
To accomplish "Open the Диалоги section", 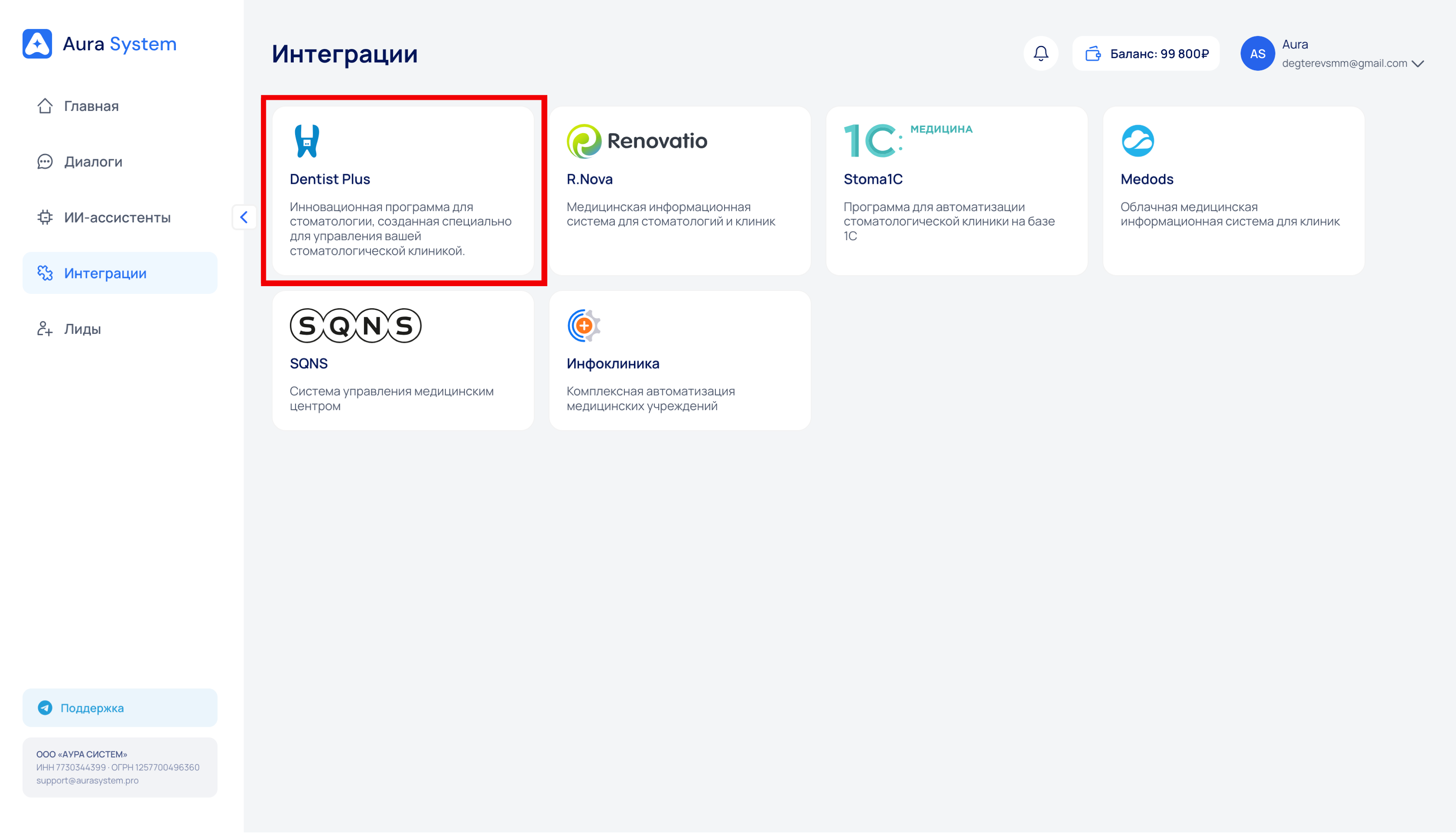I will 93,162.
